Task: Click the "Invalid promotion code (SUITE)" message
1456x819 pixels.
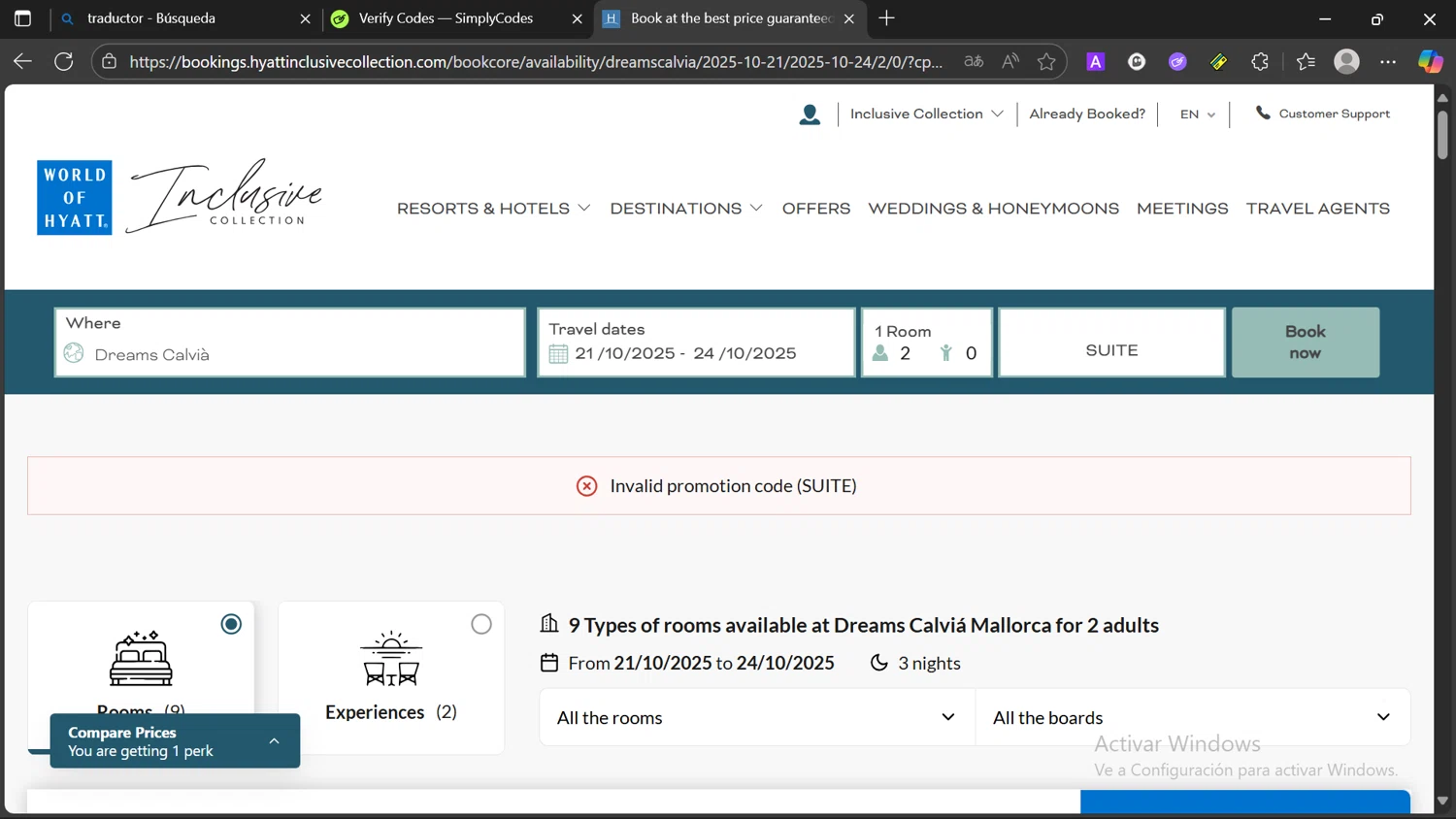Action: (733, 486)
